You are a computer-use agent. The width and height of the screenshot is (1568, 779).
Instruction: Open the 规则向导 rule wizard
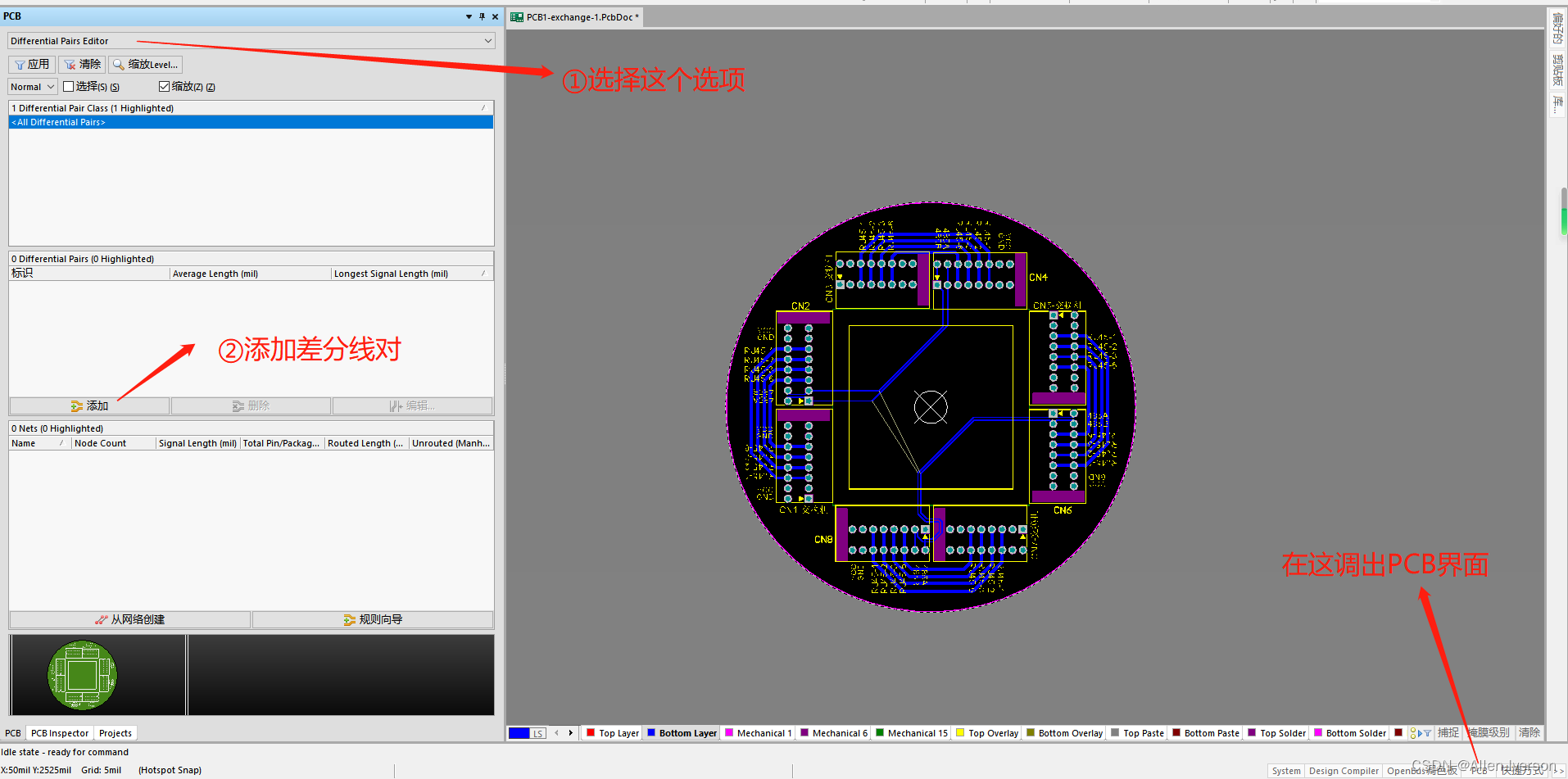point(373,620)
